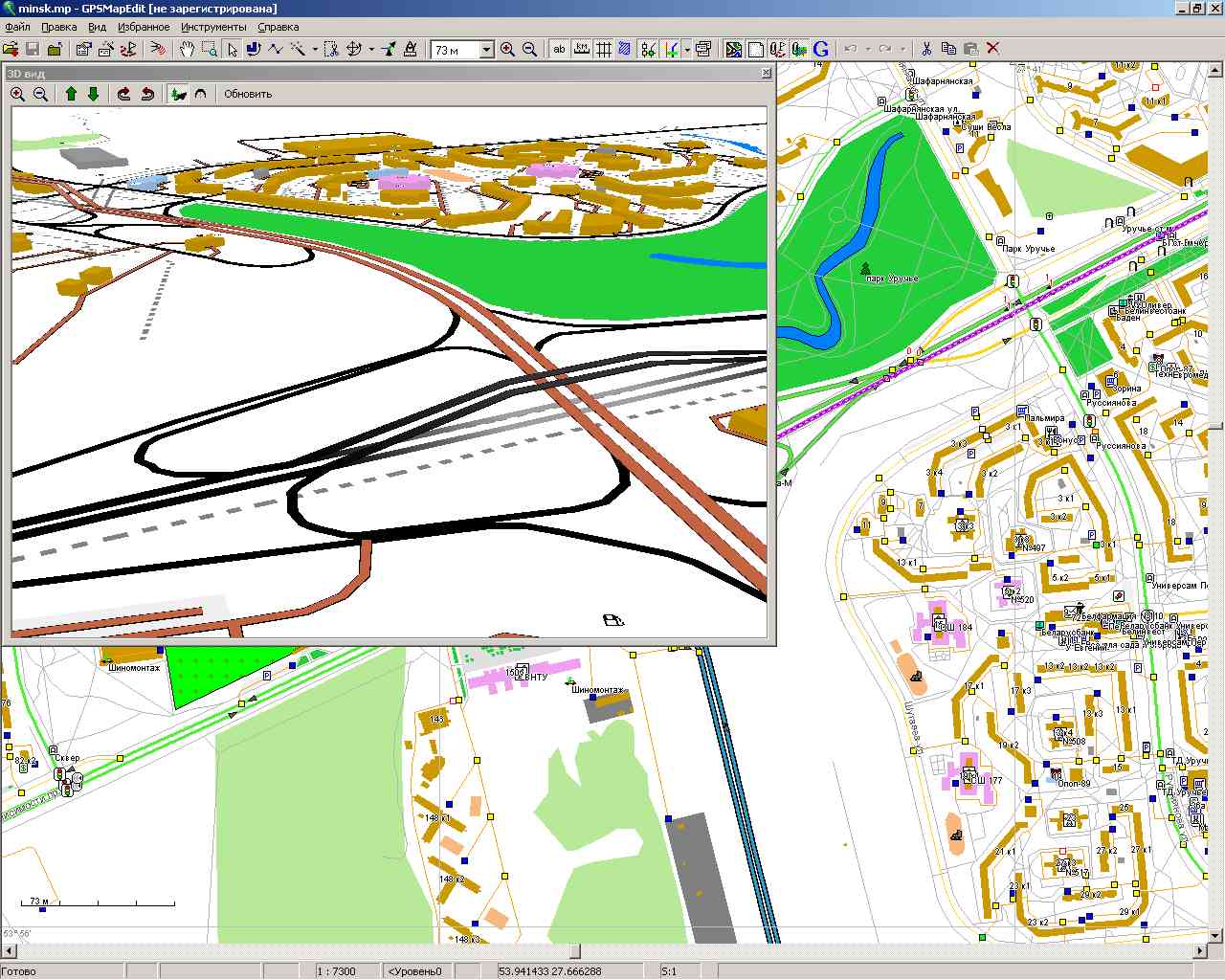Open the Файл menu
The width and height of the screenshot is (1225, 980).
pos(16,27)
